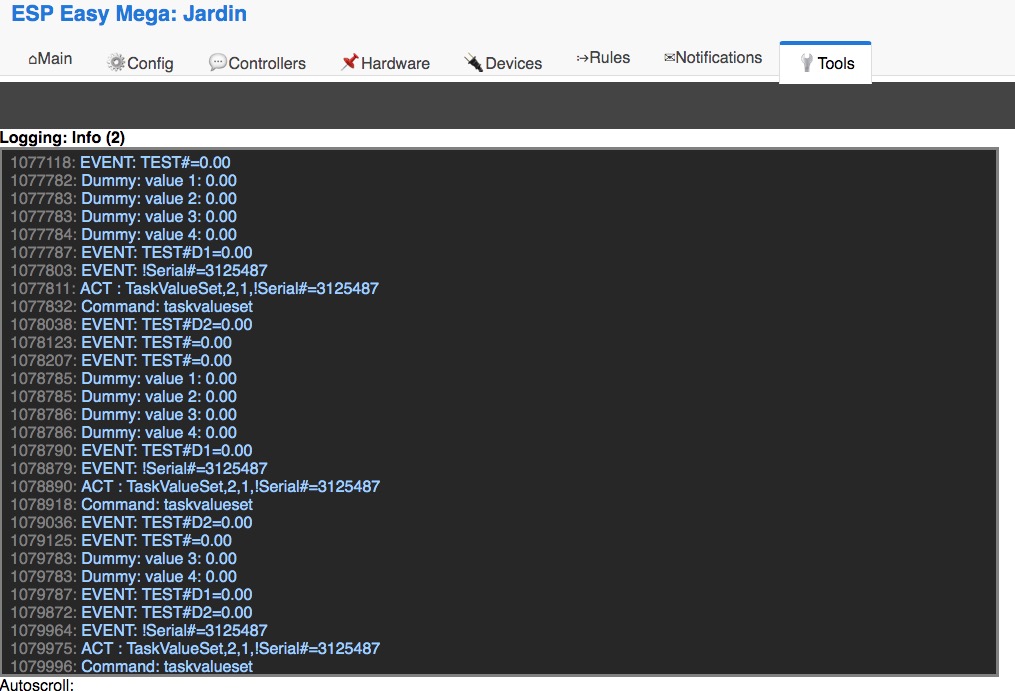Click the ESP Easy Mega: Jardin title
1015x691 pixels.
(x=129, y=14)
